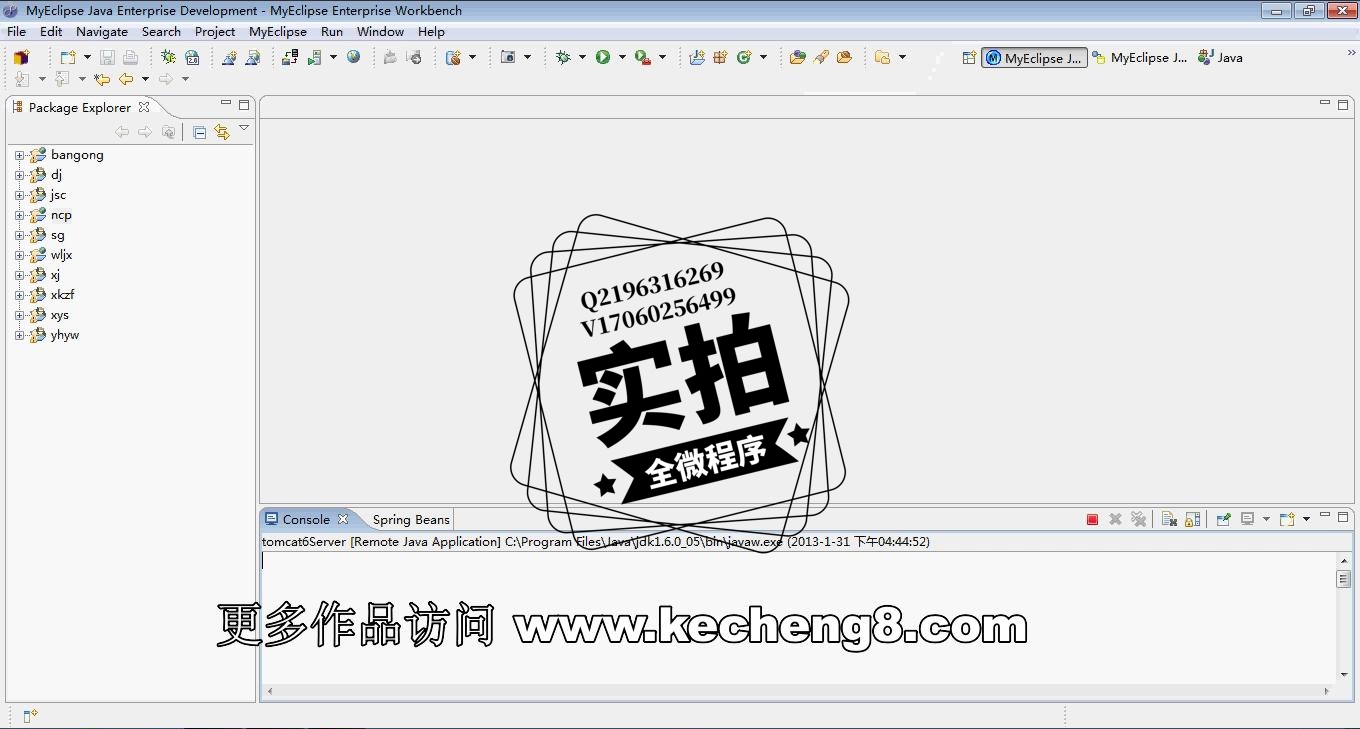Toggle Scroll Lock in Console
1360x729 pixels.
click(x=1192, y=519)
